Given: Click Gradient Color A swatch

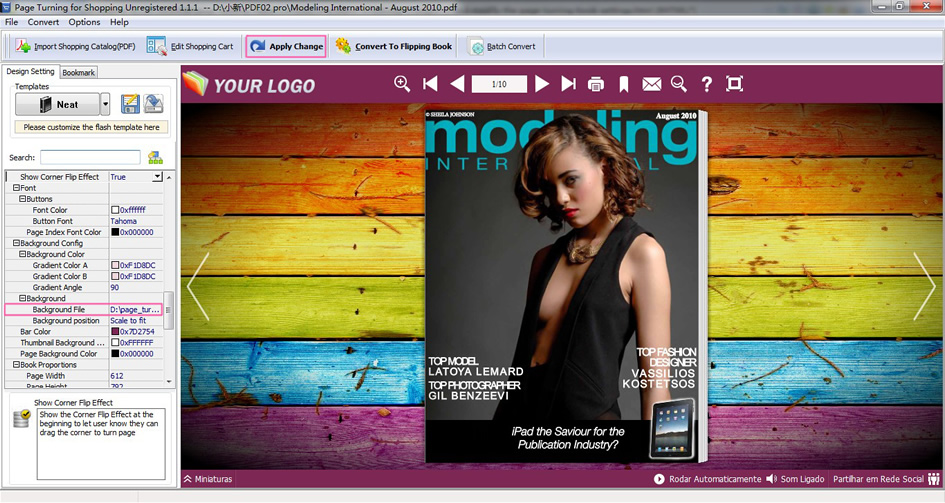Looking at the screenshot, I should coord(115,265).
